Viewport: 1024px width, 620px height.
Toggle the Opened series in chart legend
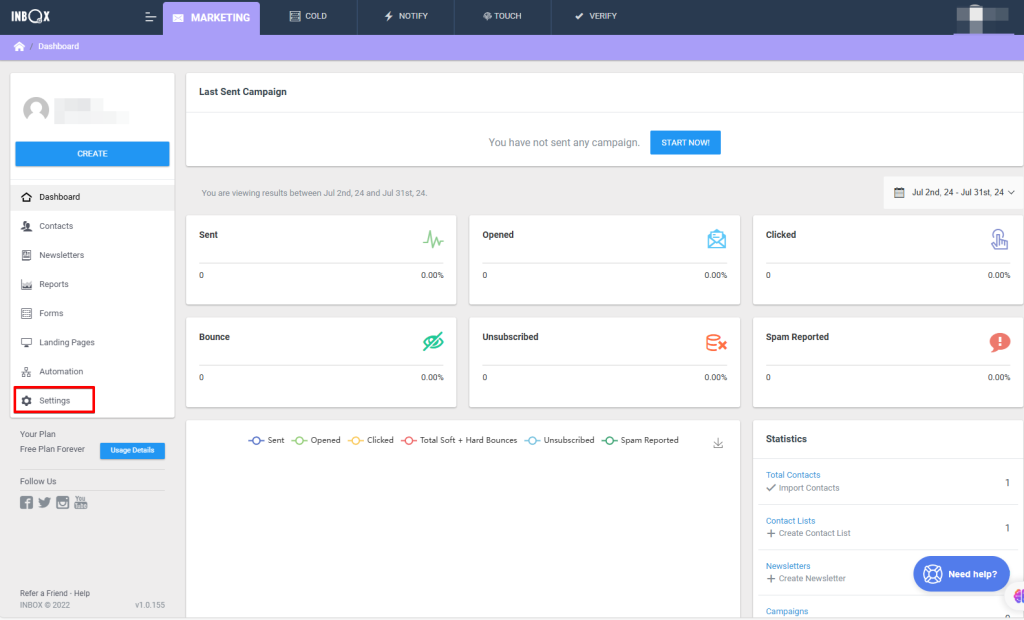(x=316, y=440)
